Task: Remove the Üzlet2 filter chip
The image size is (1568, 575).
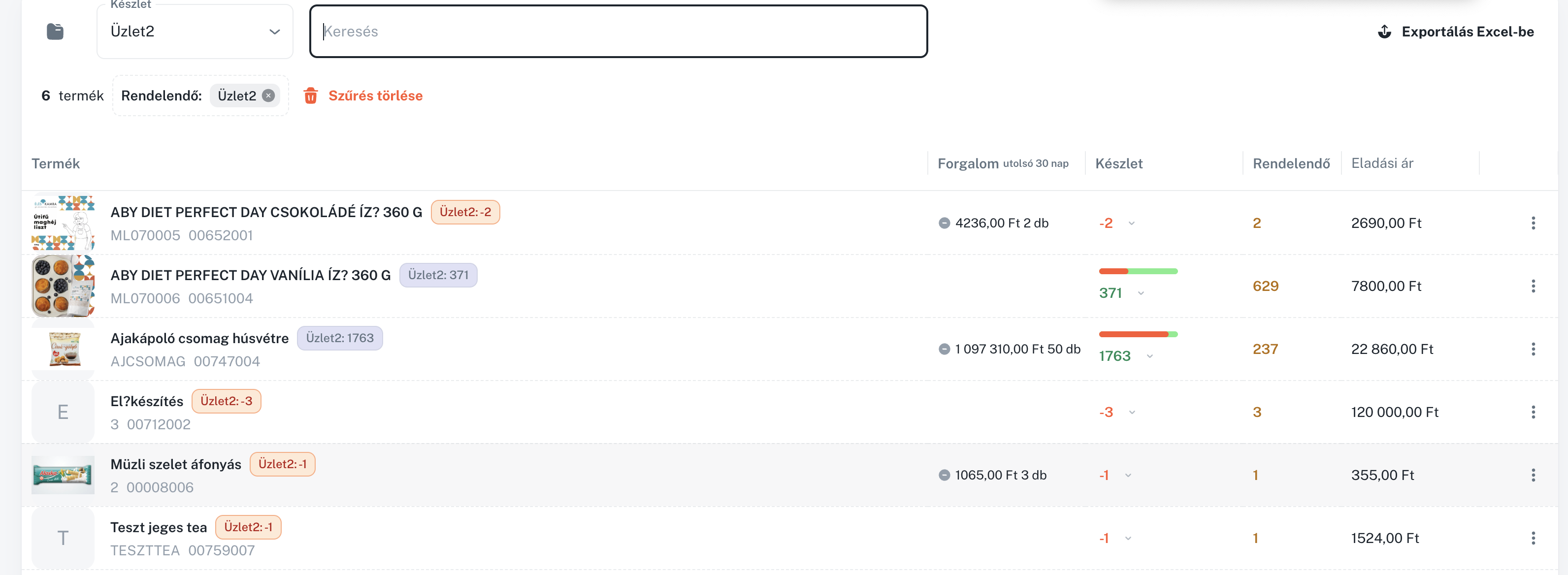Action: 268,96
